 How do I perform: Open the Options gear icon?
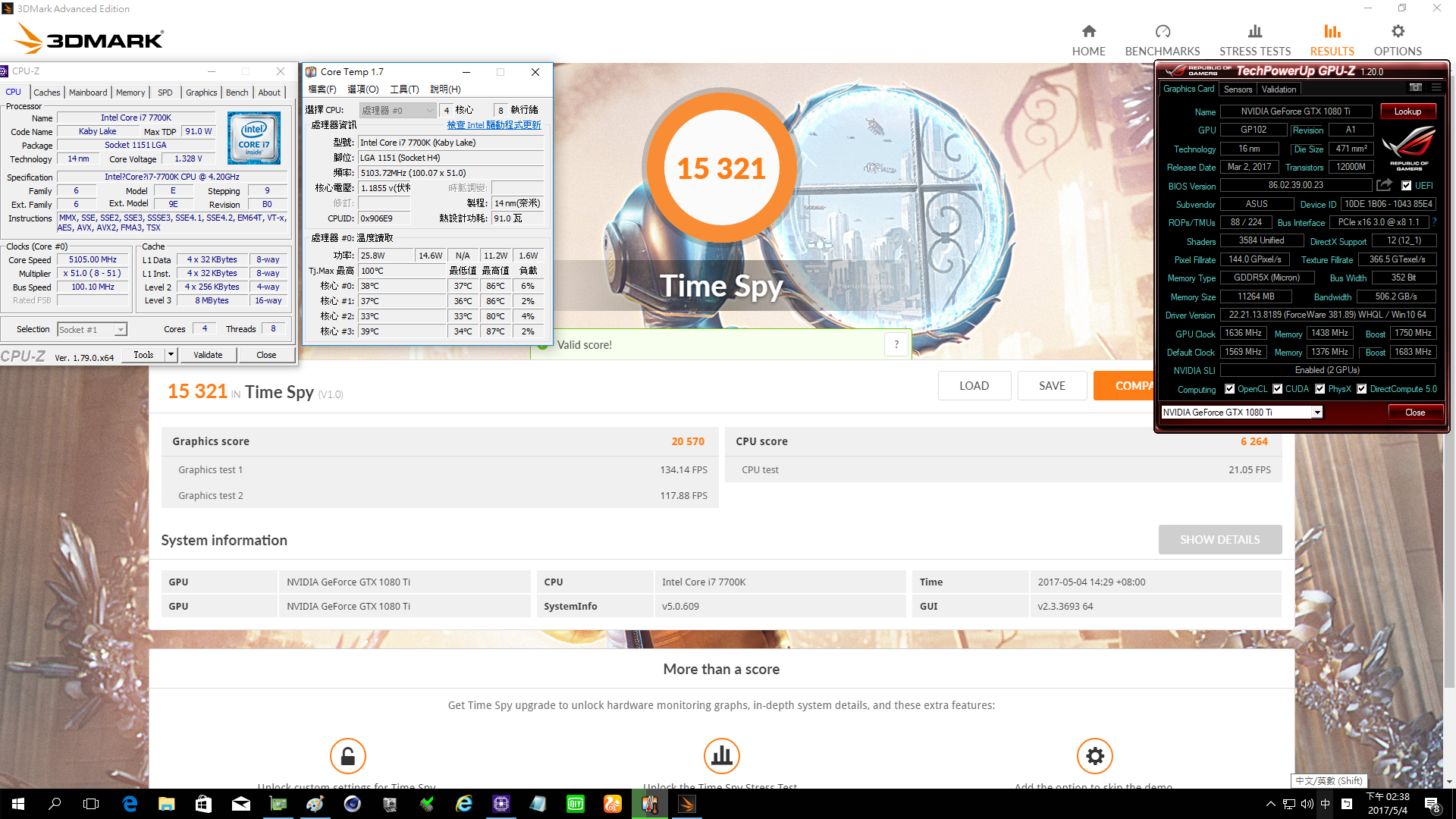coord(1398,31)
